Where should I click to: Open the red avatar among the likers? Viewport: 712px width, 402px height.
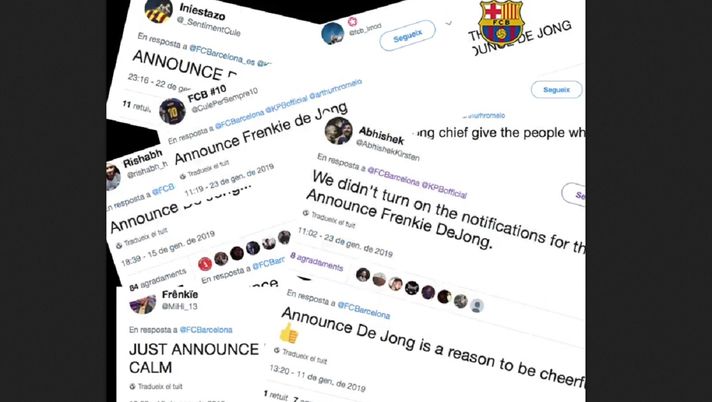point(205,264)
